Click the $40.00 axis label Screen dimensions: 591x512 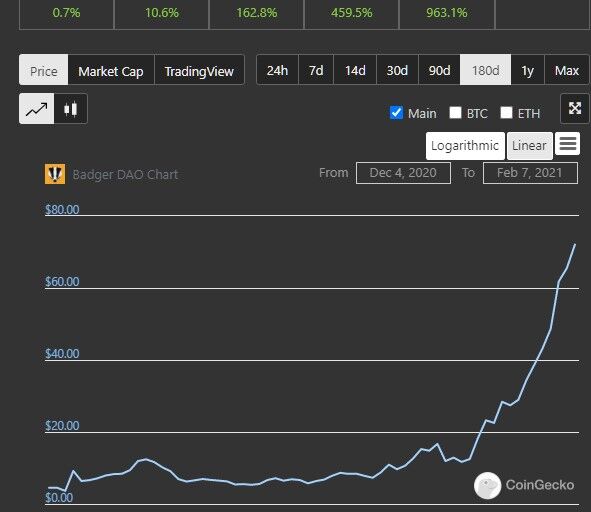[x=62, y=354]
